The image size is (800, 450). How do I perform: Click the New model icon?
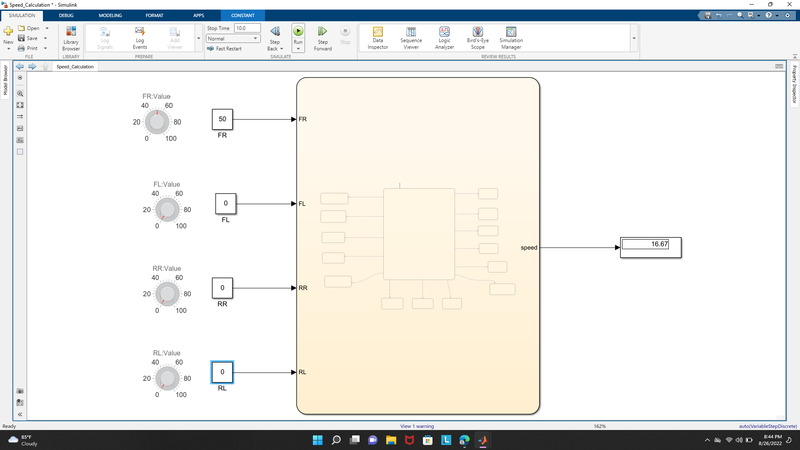8,32
